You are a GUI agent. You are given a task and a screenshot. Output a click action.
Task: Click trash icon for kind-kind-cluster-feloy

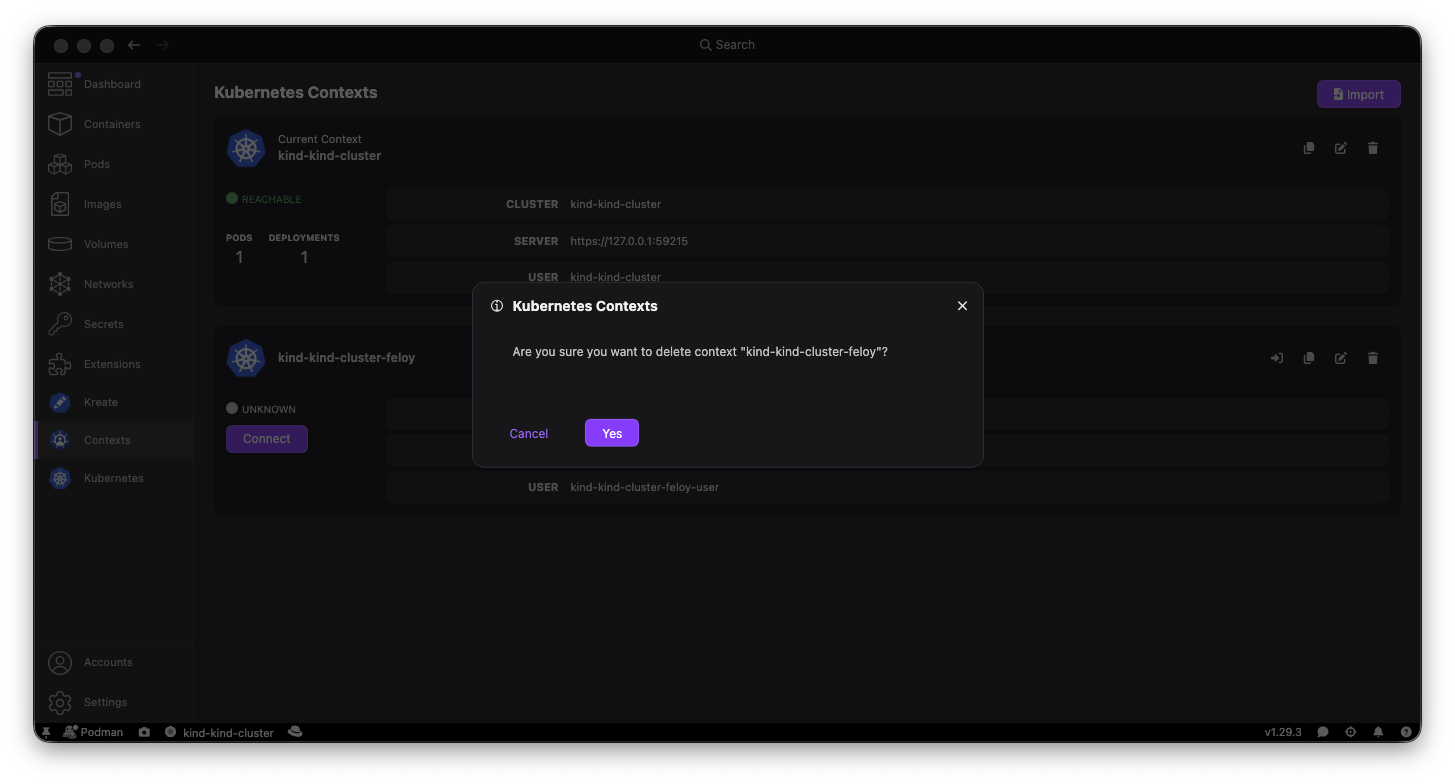[1373, 358]
